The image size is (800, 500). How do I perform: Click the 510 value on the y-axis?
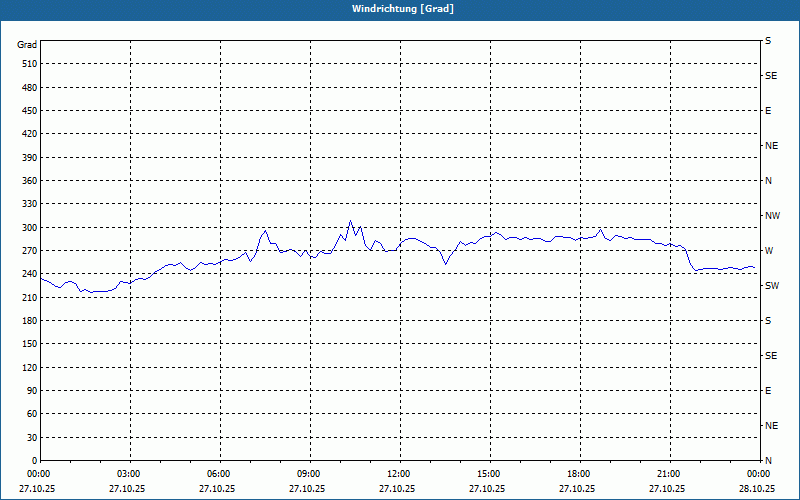click(x=28, y=64)
